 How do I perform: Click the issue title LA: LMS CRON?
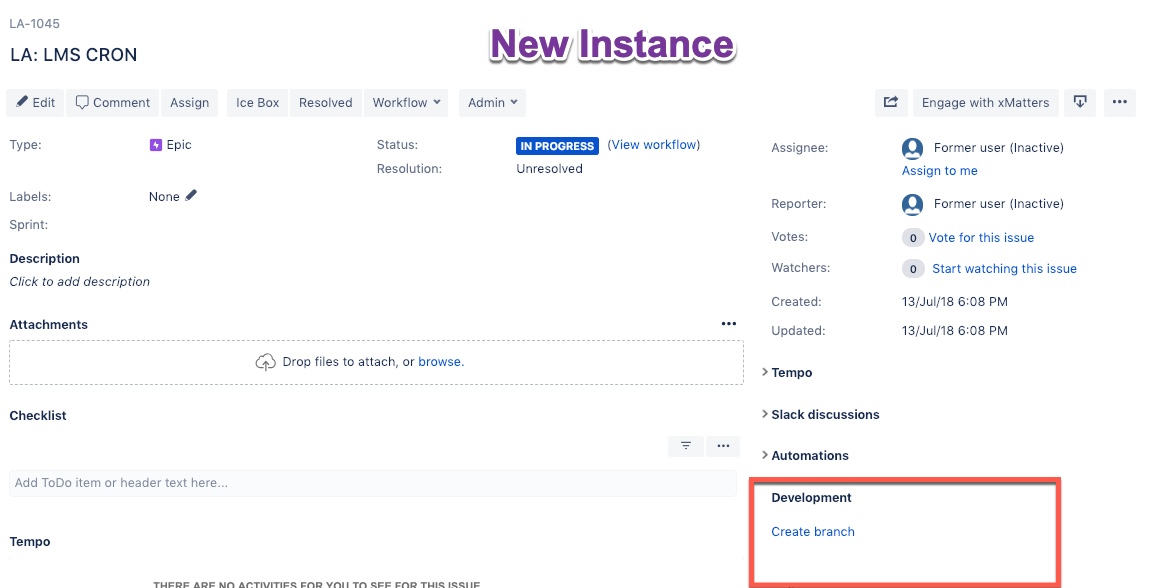coord(73,55)
